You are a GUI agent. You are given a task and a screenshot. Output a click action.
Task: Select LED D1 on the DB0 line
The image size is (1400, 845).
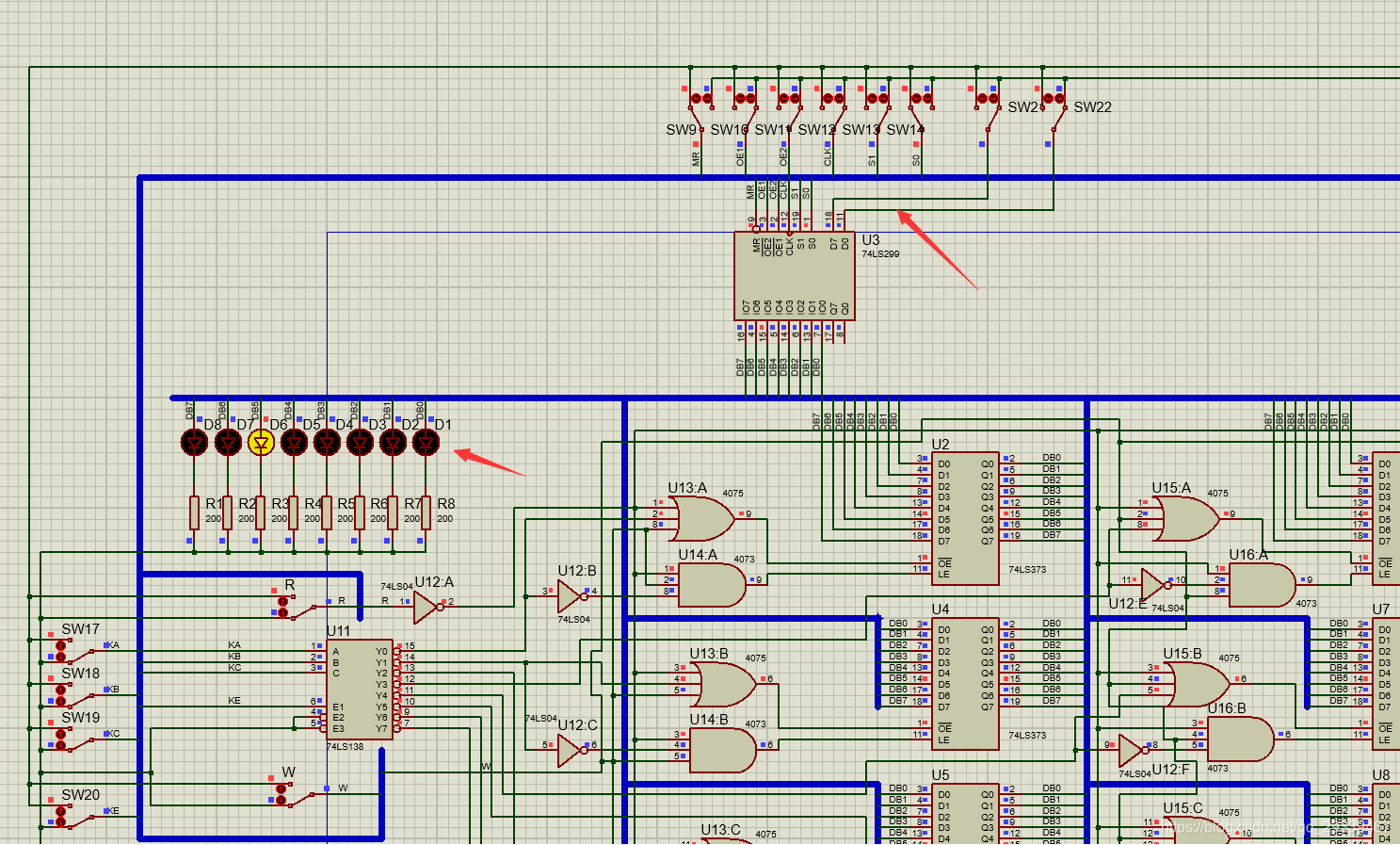tap(426, 442)
